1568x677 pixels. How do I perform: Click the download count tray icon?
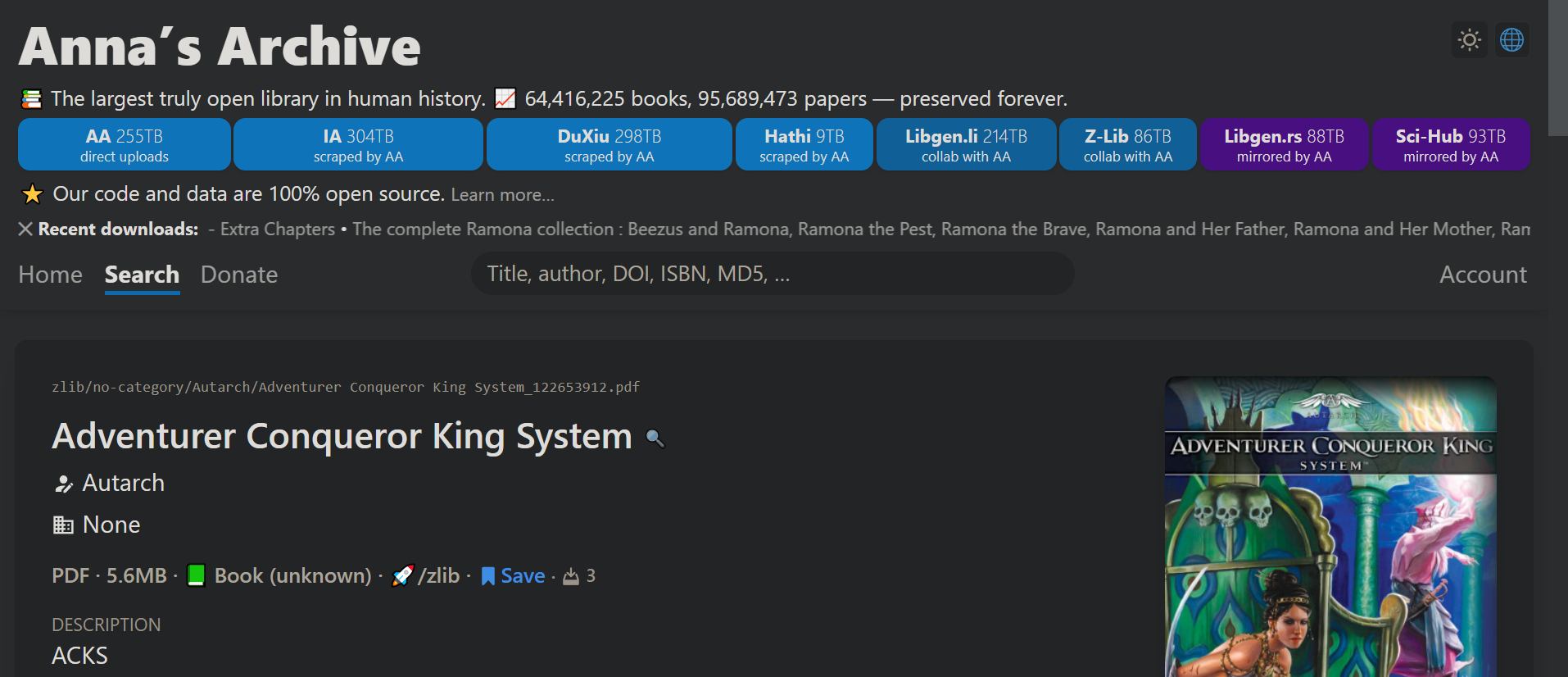[x=571, y=577]
